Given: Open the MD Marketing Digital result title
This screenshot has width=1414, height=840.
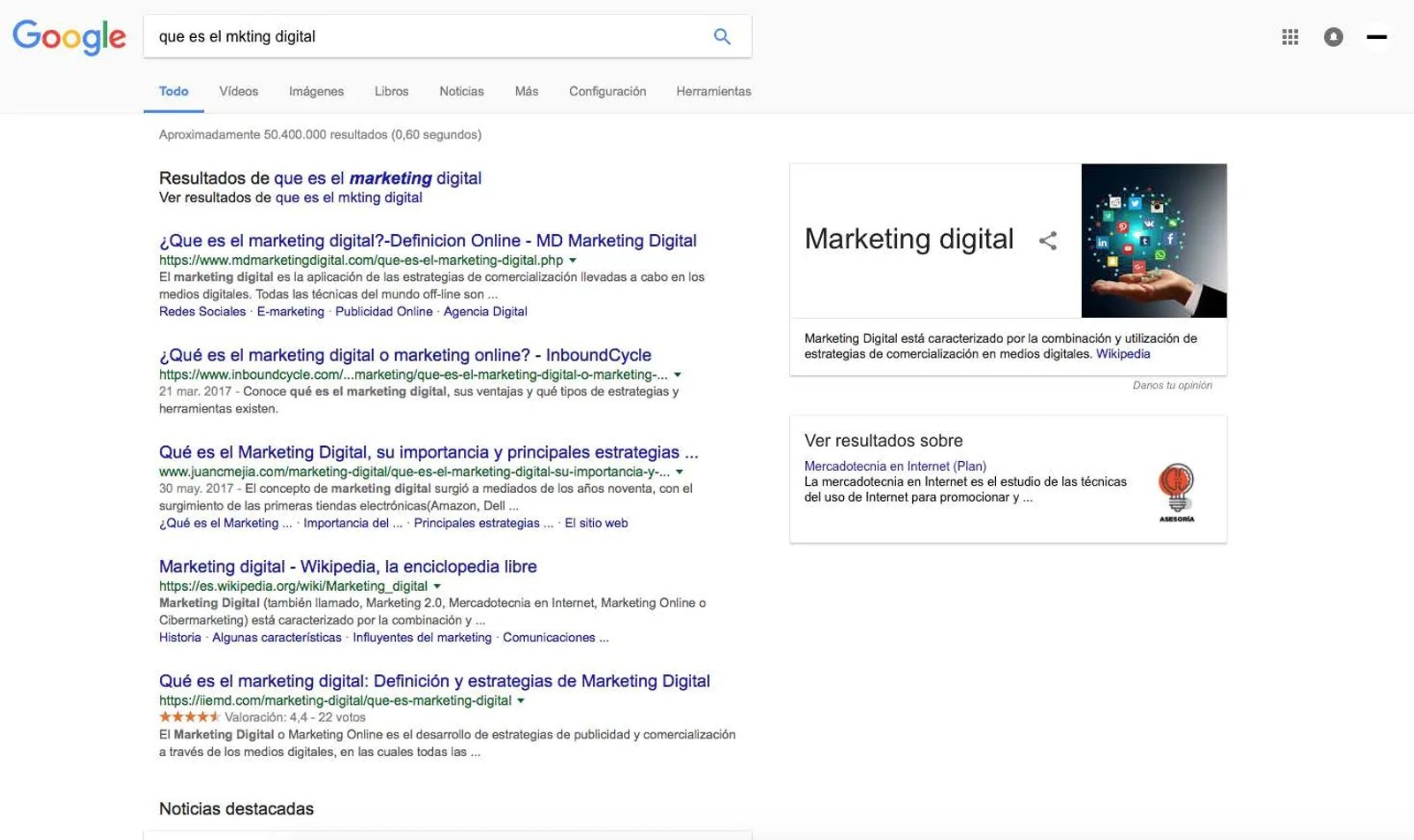Looking at the screenshot, I should pos(428,241).
